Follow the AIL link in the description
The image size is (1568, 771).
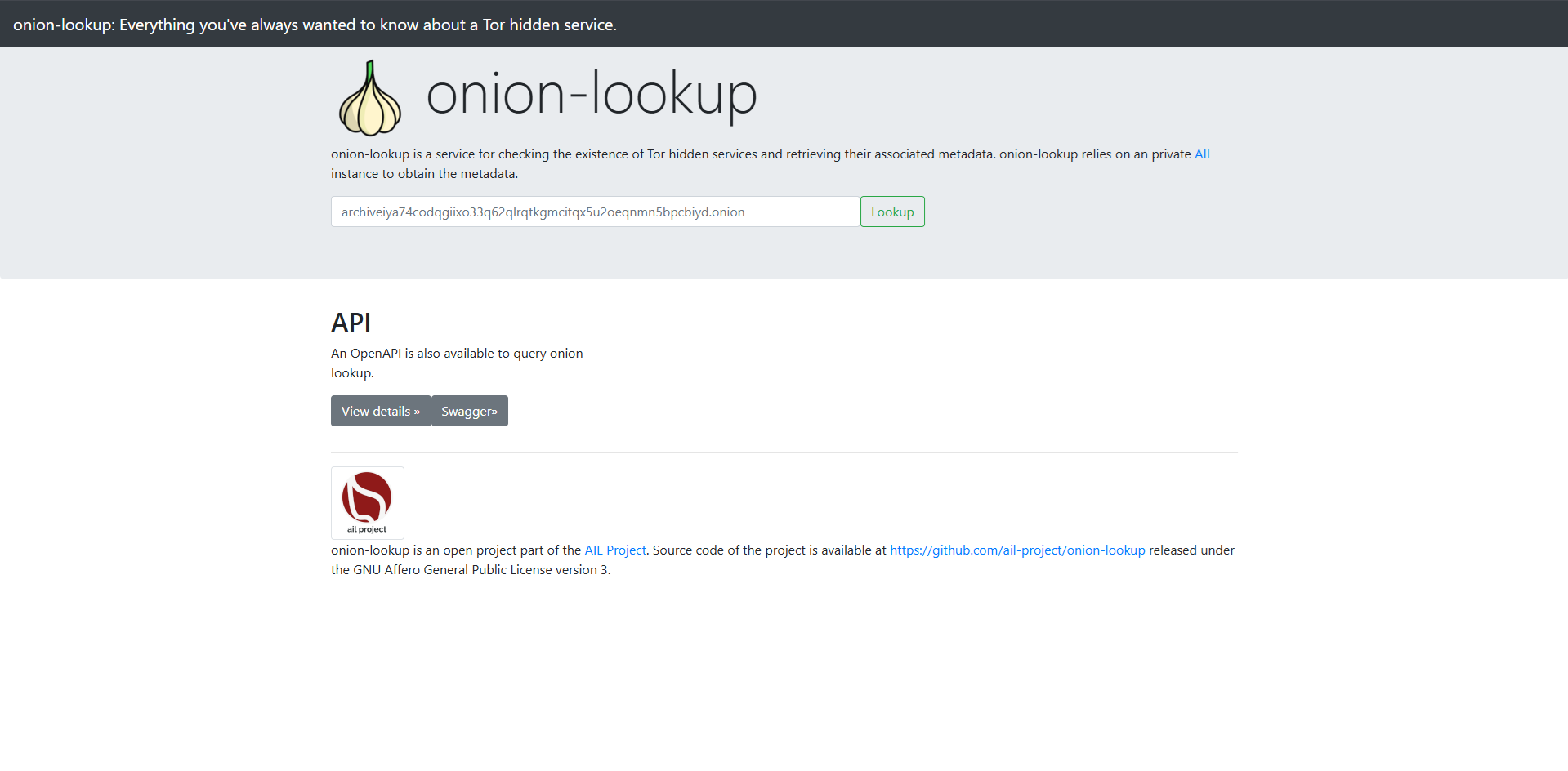(1204, 154)
